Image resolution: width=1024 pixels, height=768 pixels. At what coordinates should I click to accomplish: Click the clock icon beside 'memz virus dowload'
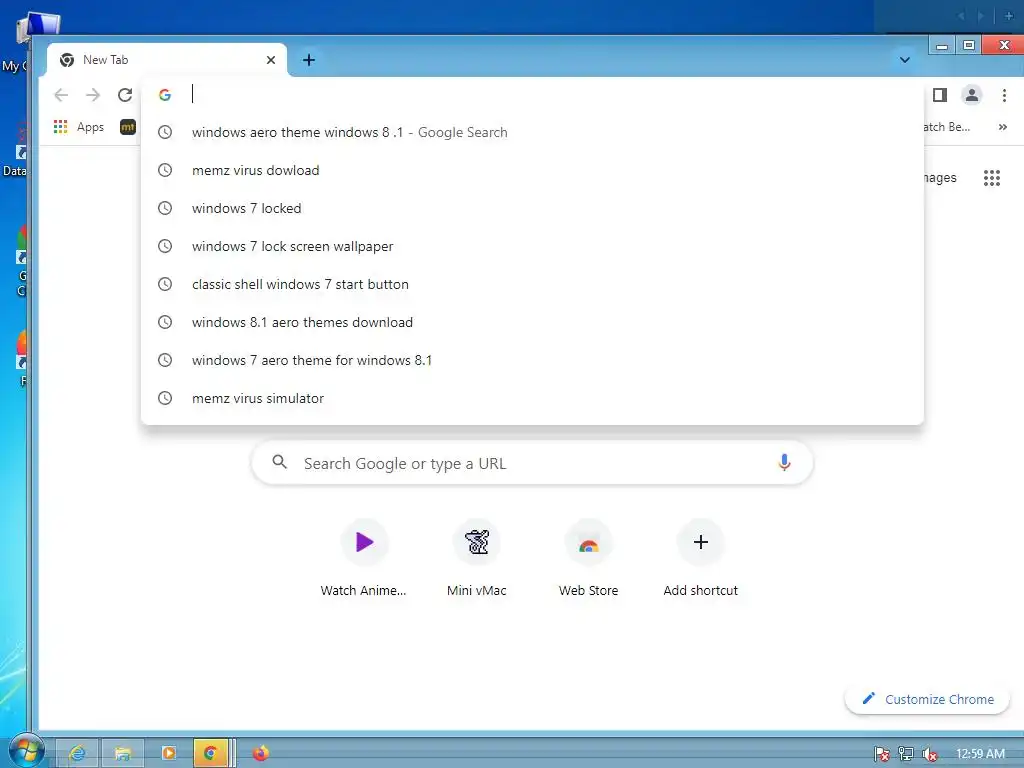(165, 170)
